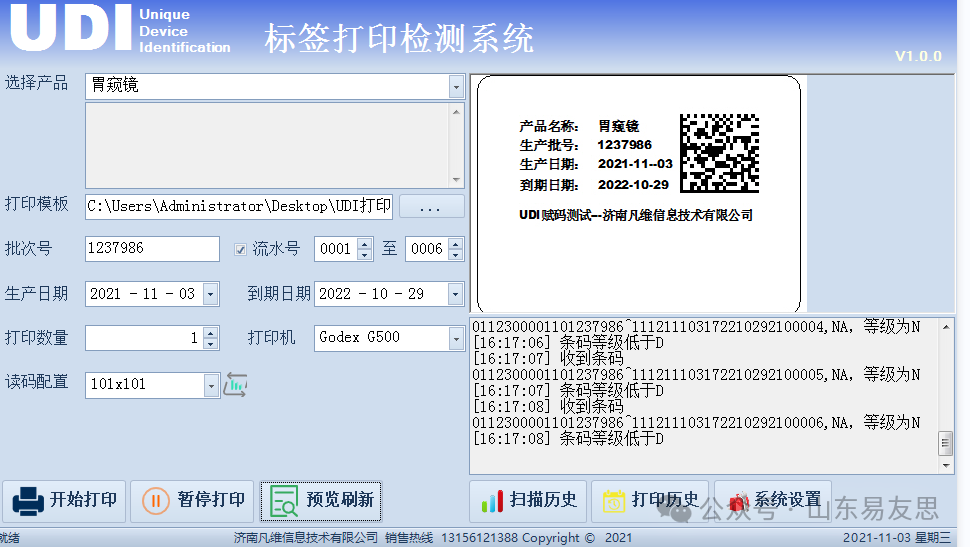Click the log panel scroll-down arrow
This screenshot has height=547, width=970.
tap(946, 465)
